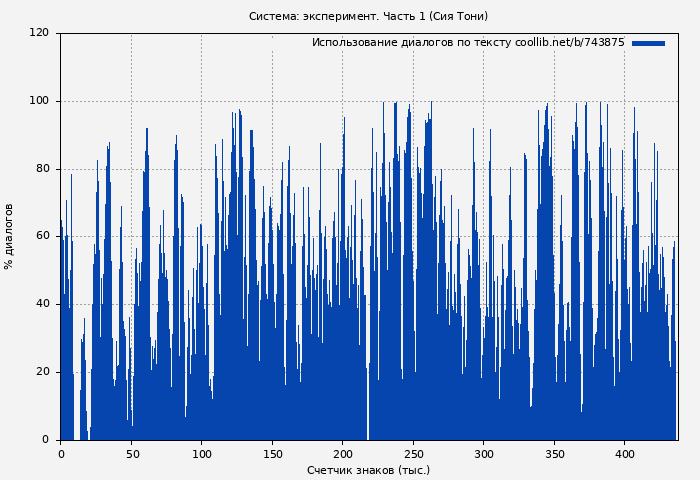The width and height of the screenshot is (700, 480).
Task: Click the 80 tick label on Y-axis
Action: [x=42, y=169]
